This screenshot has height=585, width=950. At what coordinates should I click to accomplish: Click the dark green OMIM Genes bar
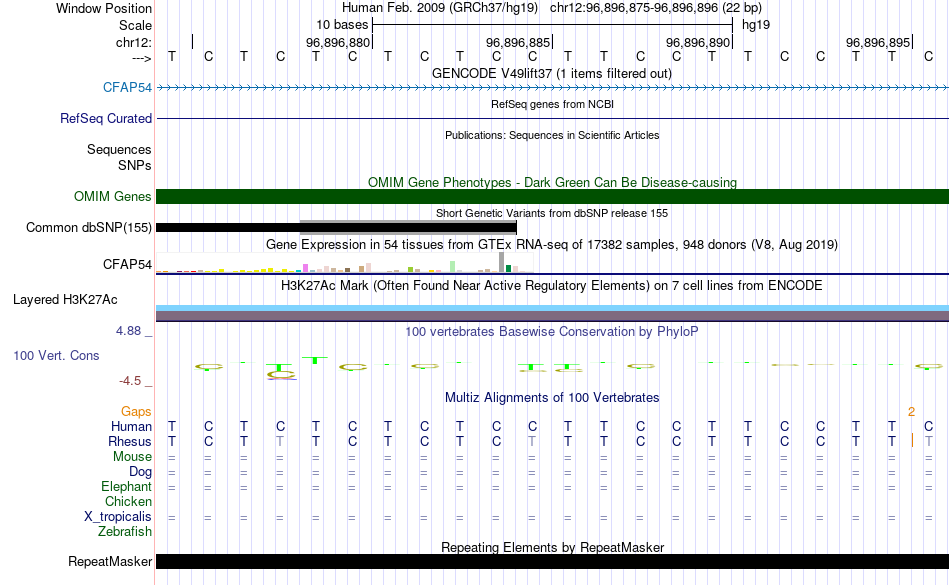pyautogui.click(x=552, y=196)
